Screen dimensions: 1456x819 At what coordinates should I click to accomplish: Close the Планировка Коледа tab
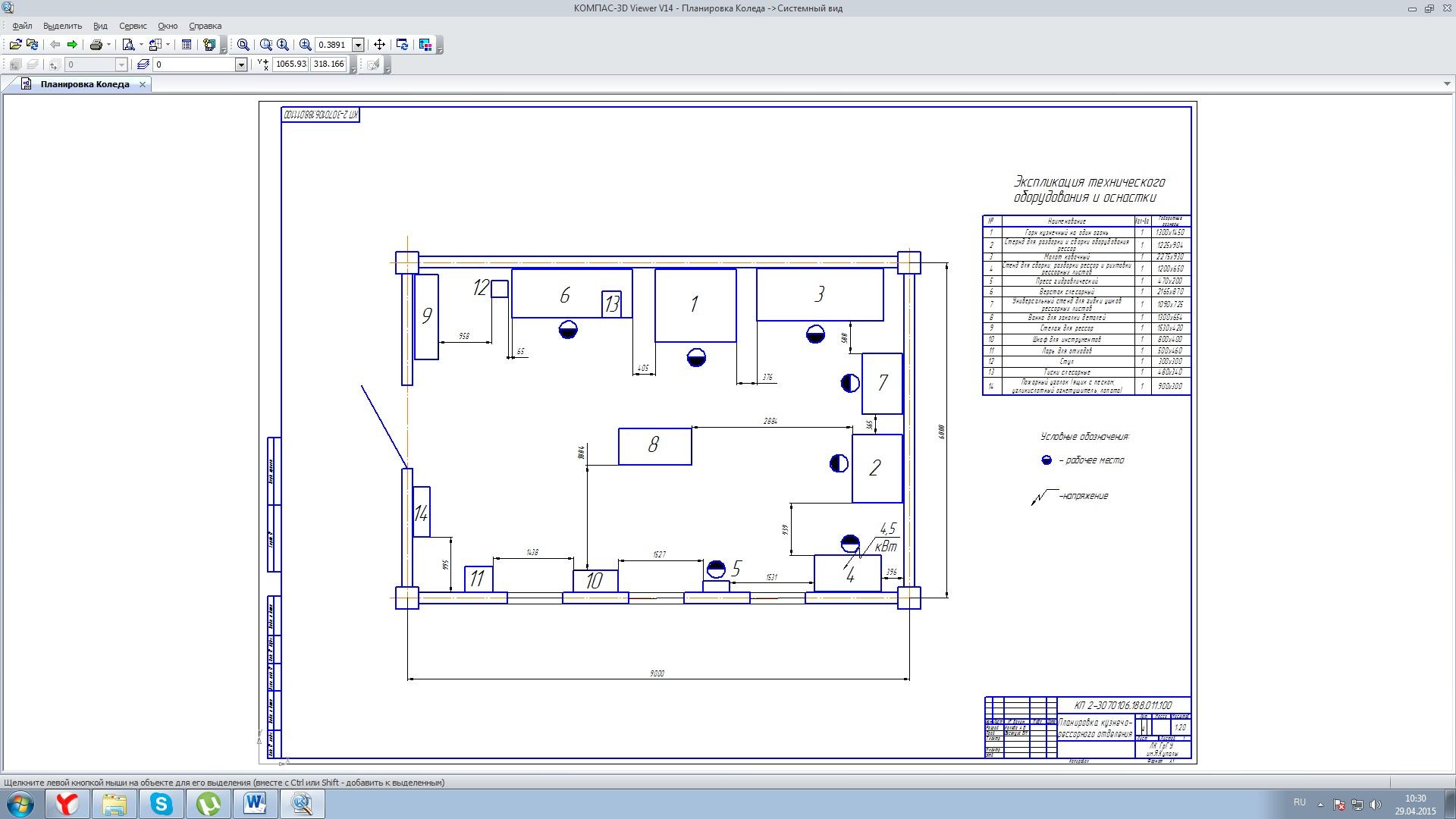coord(142,84)
